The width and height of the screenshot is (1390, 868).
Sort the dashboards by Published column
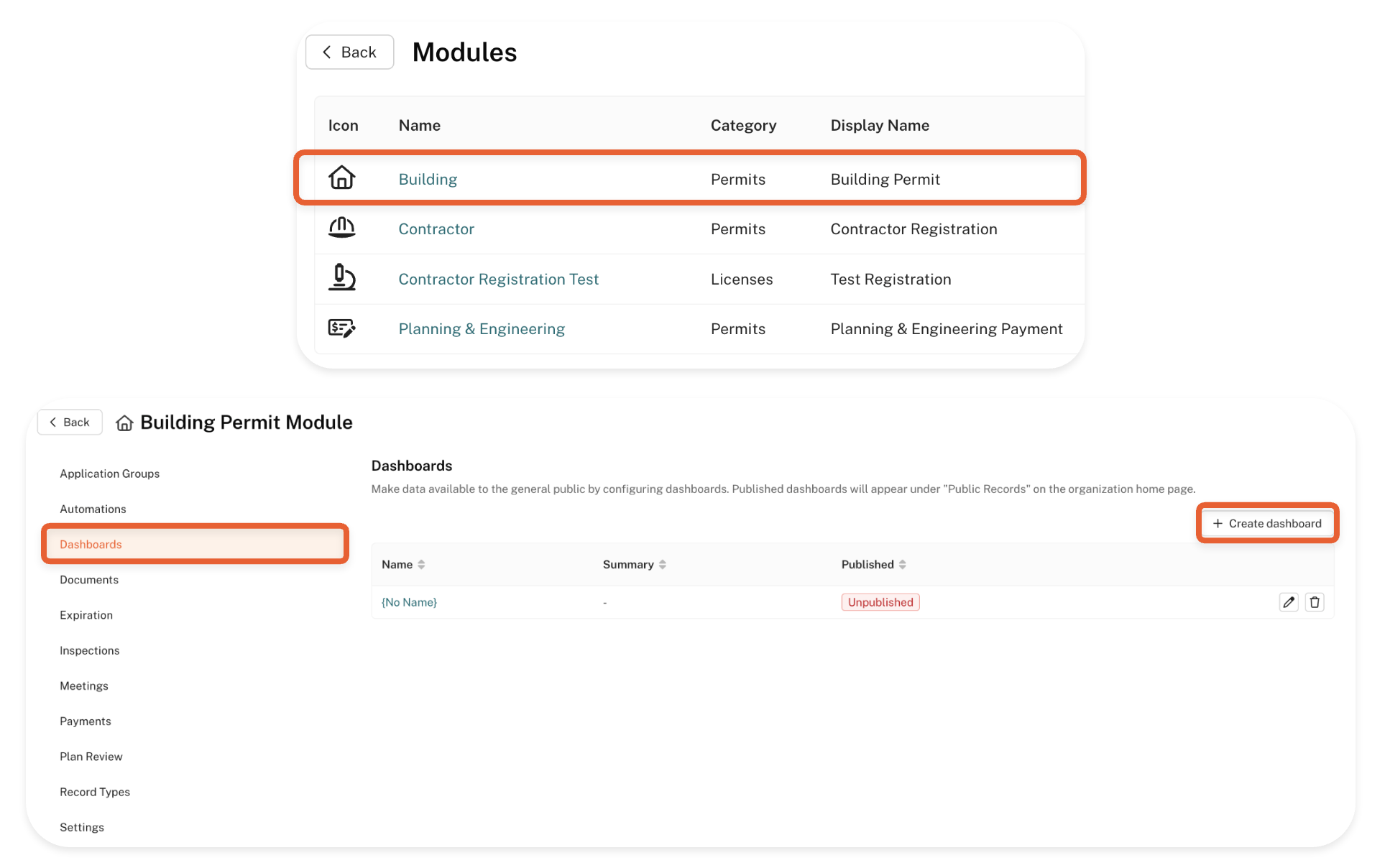pos(902,565)
